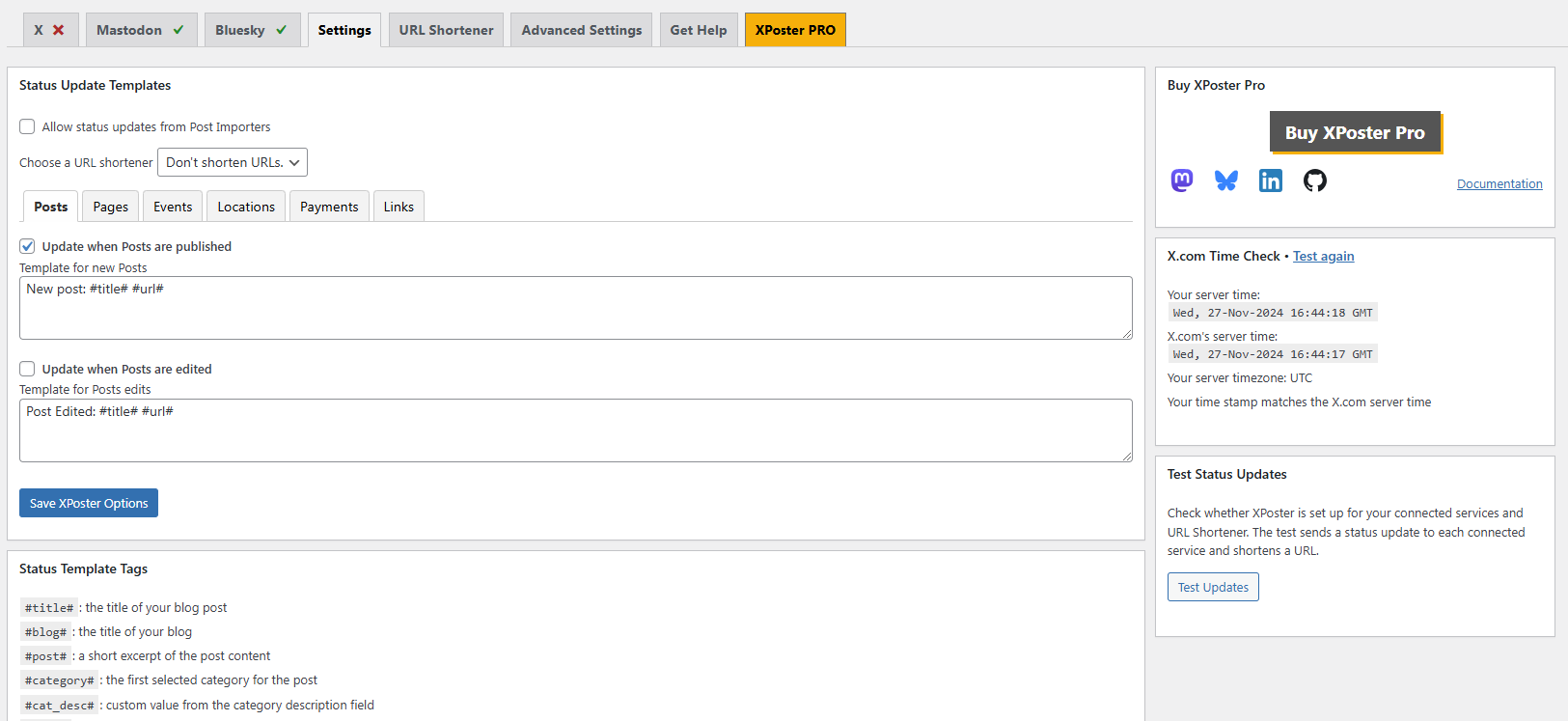Click the Buy XPoster Pro button
Image resolution: width=1568 pixels, height=721 pixels.
pyautogui.click(x=1355, y=132)
